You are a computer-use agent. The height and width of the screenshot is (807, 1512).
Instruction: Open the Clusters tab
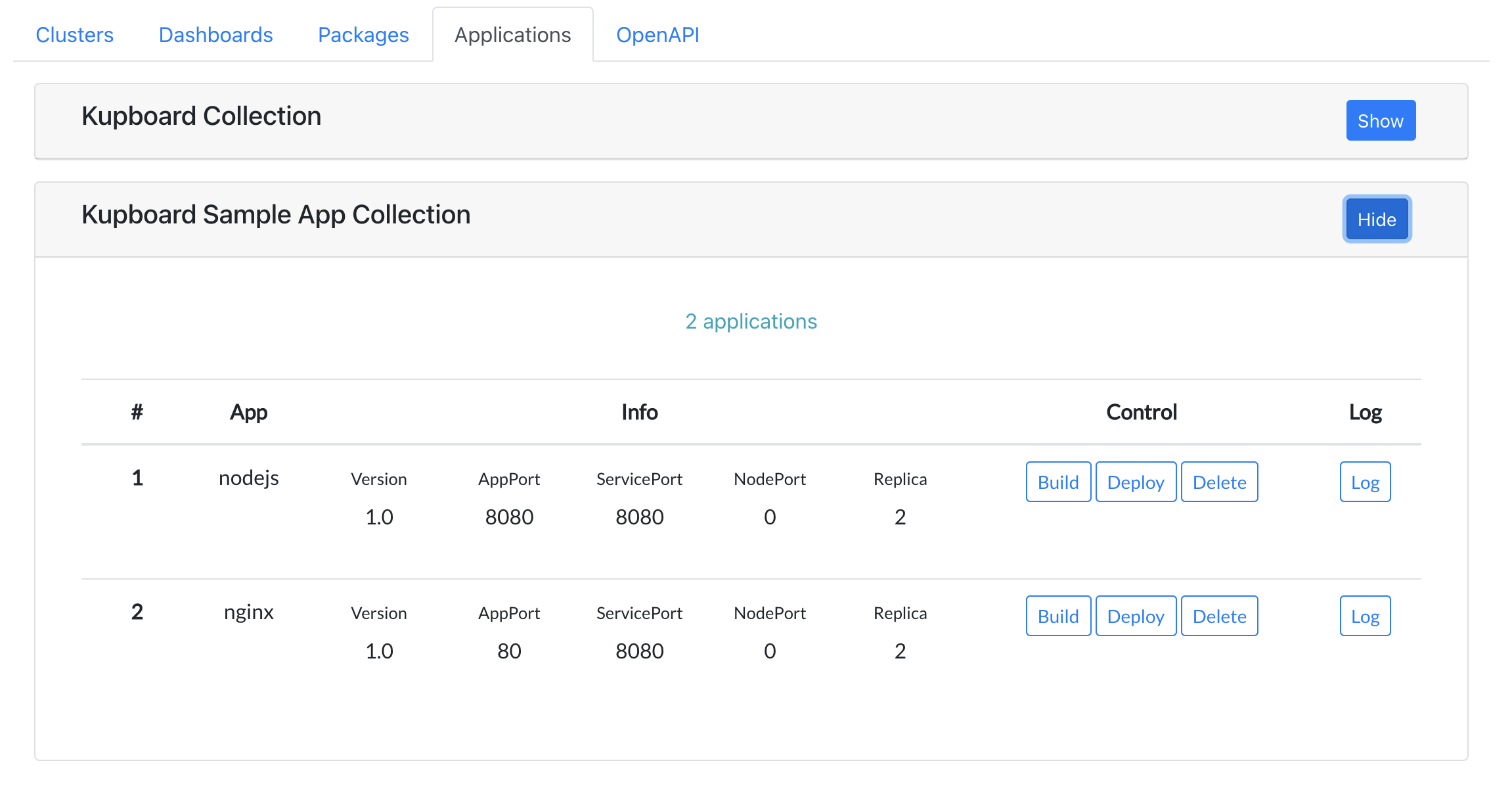click(x=74, y=35)
